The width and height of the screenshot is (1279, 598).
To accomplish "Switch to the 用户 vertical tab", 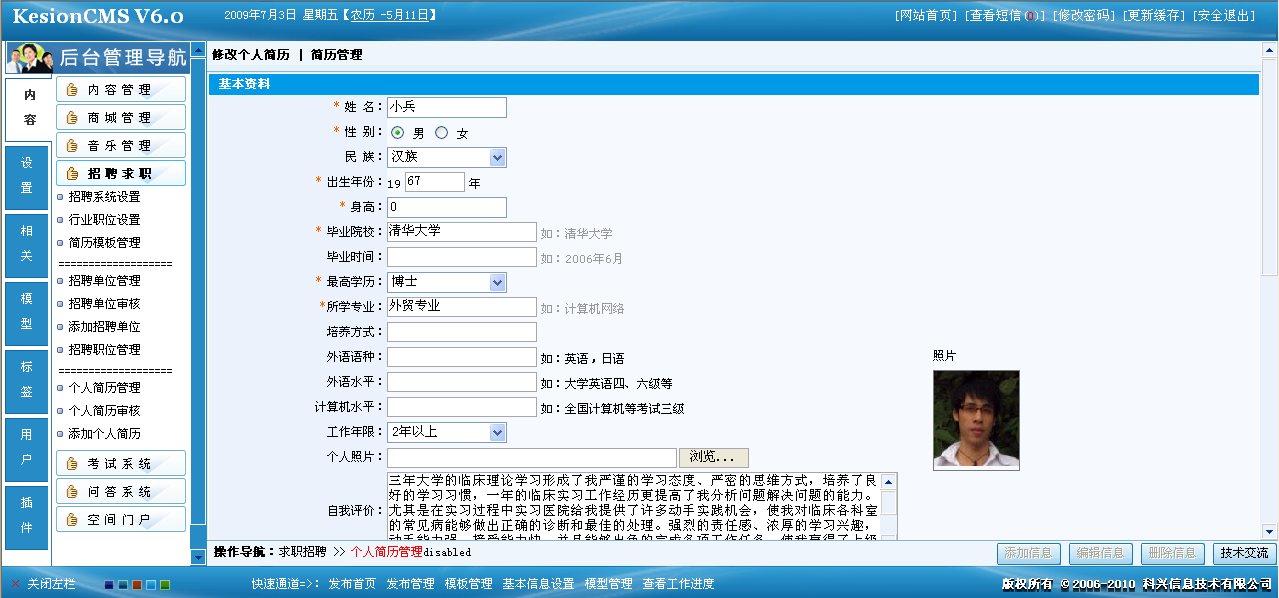I will click(x=27, y=447).
